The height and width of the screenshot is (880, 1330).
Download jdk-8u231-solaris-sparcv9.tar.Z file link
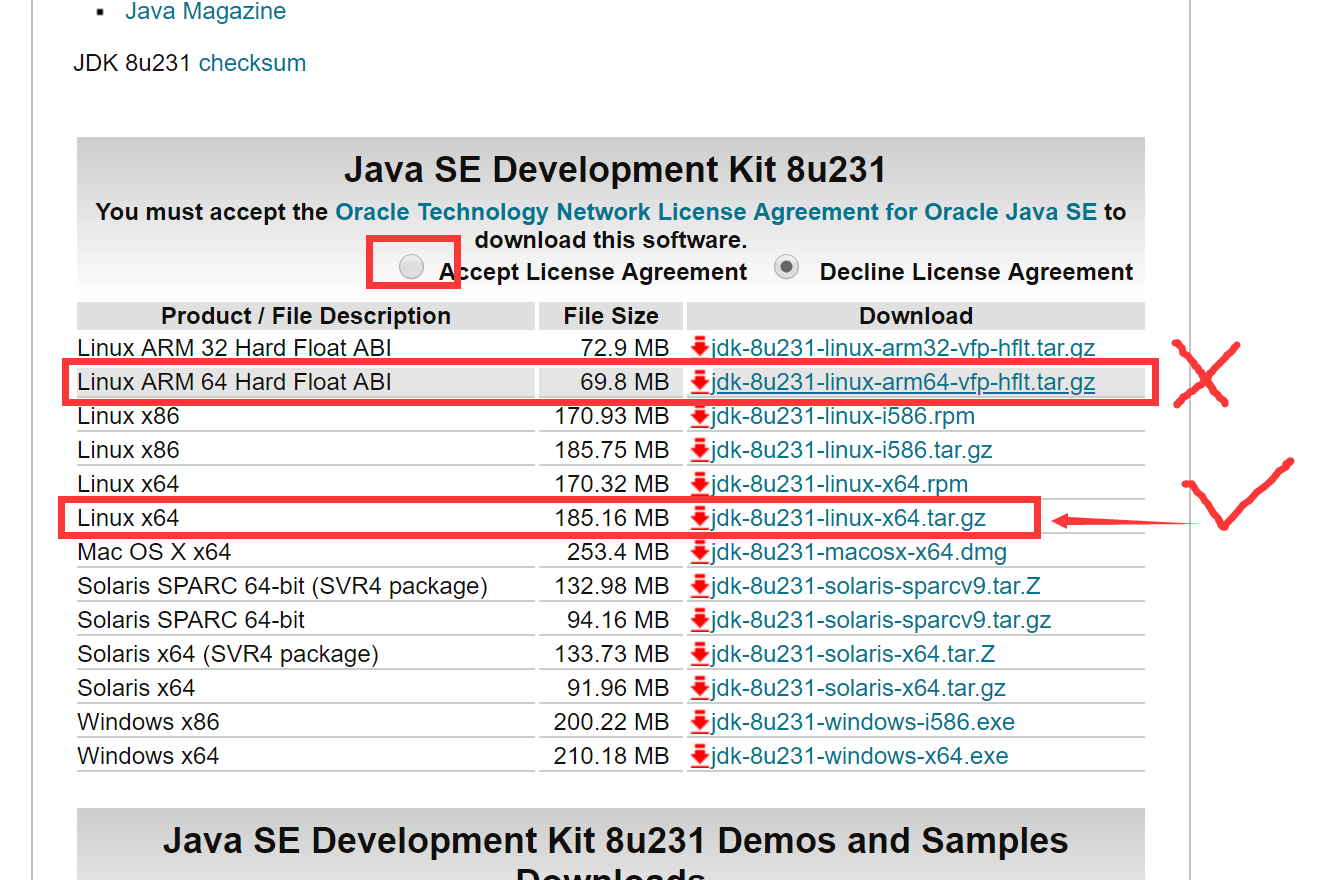(x=876, y=586)
